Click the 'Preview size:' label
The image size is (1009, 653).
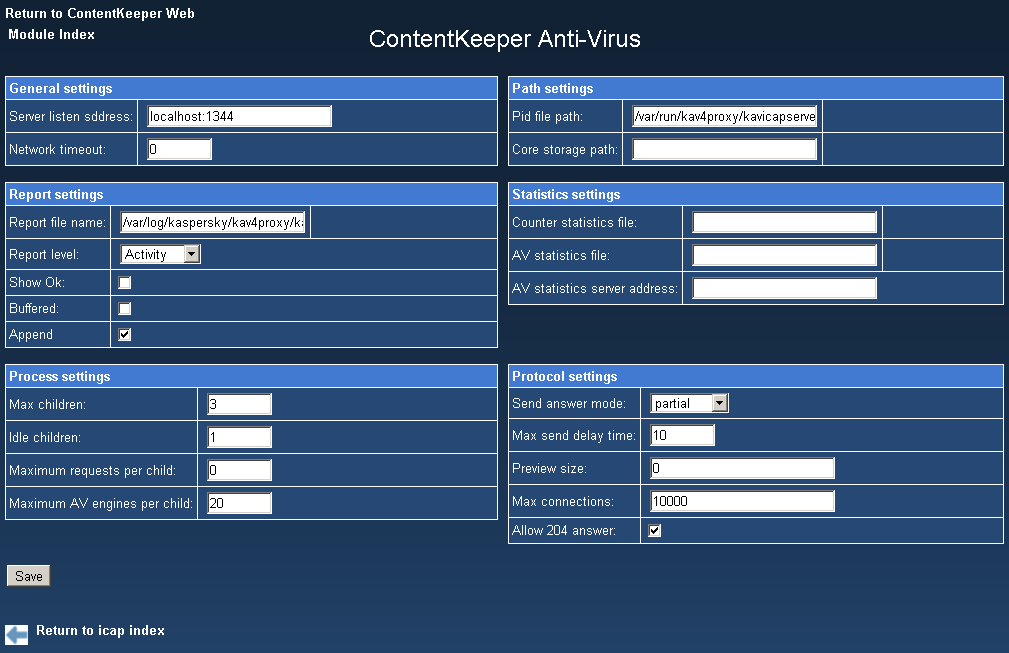coord(550,468)
